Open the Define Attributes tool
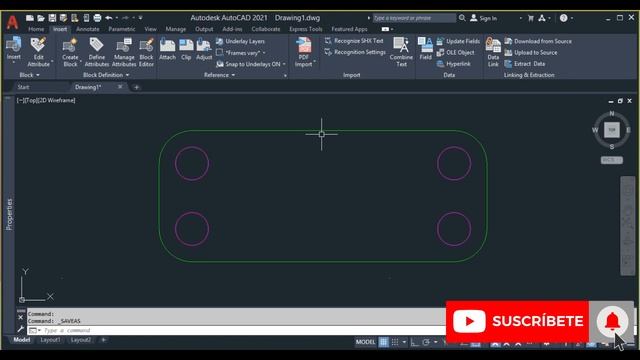 click(97, 52)
